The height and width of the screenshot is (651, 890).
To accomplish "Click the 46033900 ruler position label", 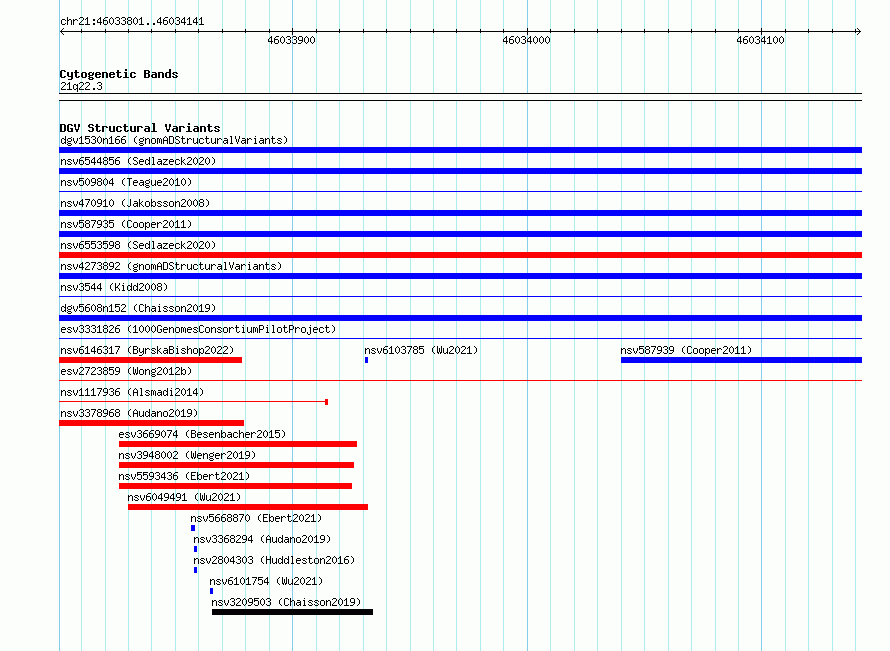I will point(291,40).
